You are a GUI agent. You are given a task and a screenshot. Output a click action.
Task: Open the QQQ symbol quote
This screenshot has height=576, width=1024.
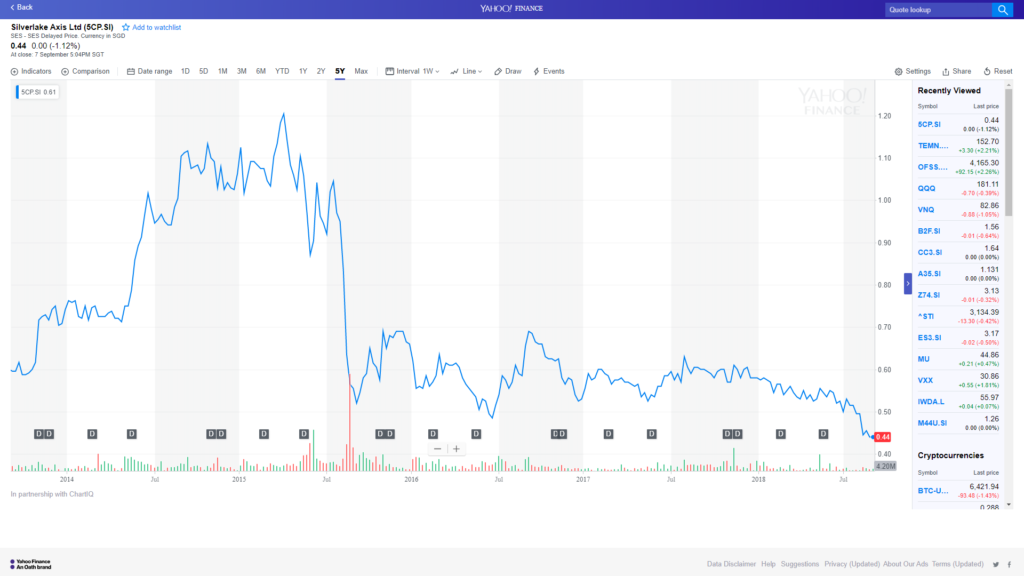coord(926,188)
